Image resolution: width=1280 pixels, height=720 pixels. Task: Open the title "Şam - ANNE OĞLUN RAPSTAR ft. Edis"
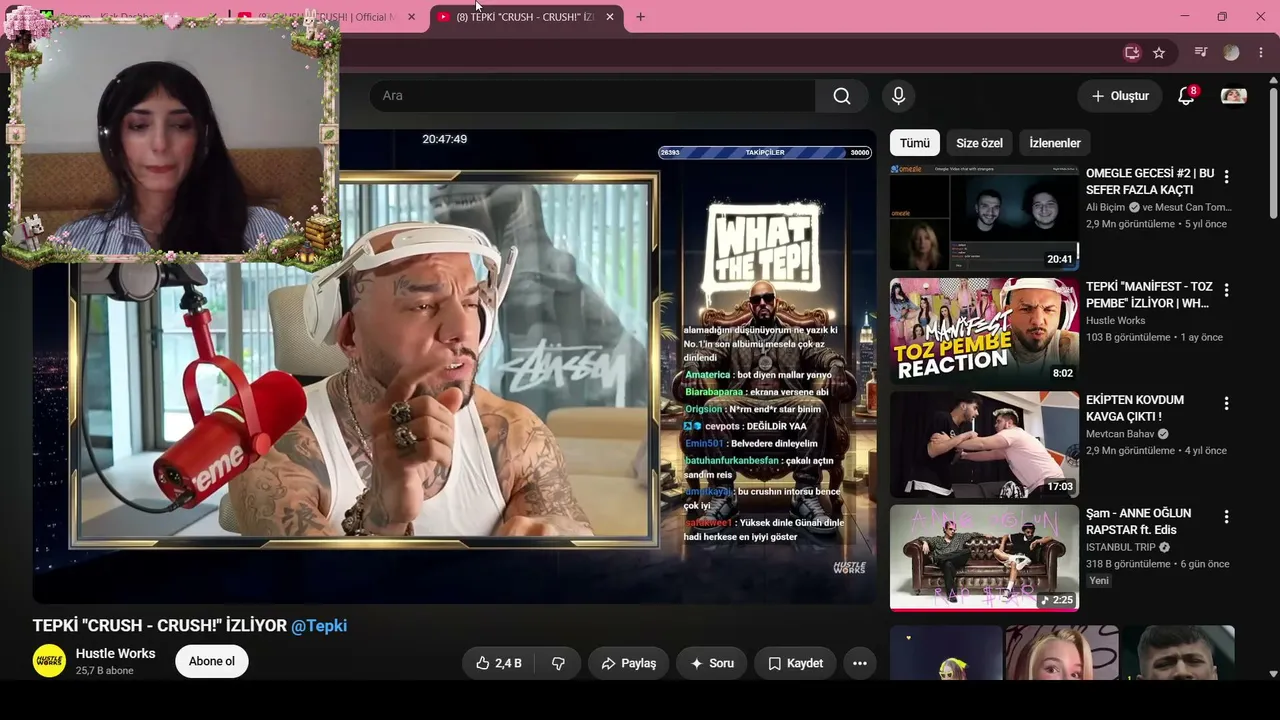coord(1138,522)
